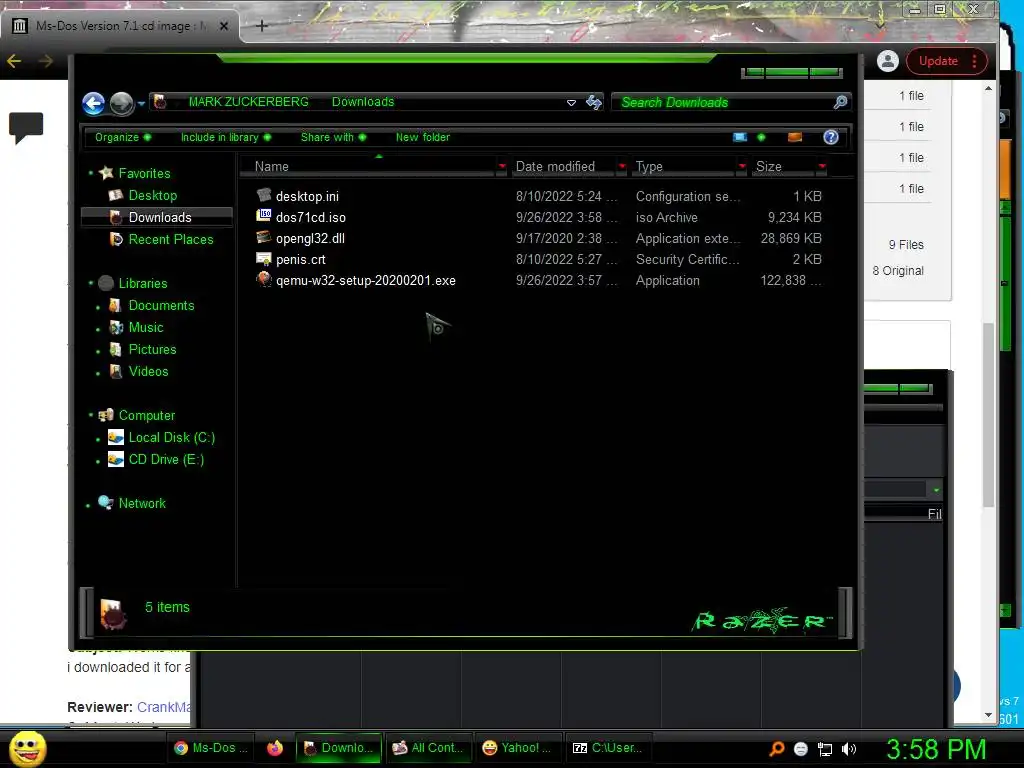This screenshot has width=1024, height=768.
Task: Select Network in the navigation pane
Action: pos(142,504)
